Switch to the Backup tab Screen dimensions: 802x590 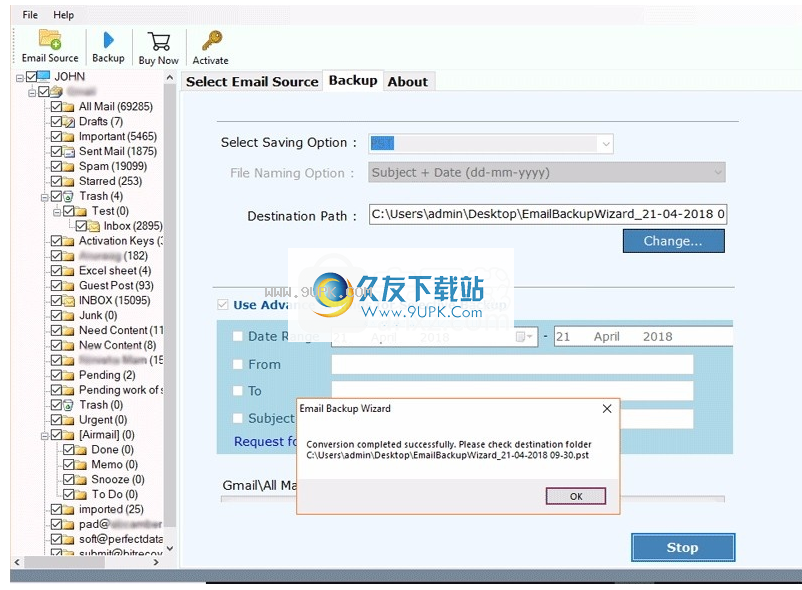point(353,80)
